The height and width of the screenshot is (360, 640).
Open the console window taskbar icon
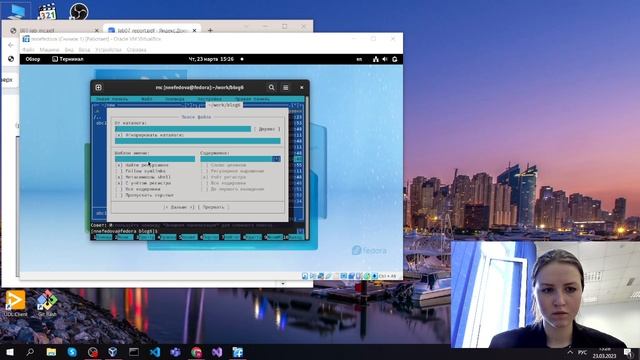[134, 352]
